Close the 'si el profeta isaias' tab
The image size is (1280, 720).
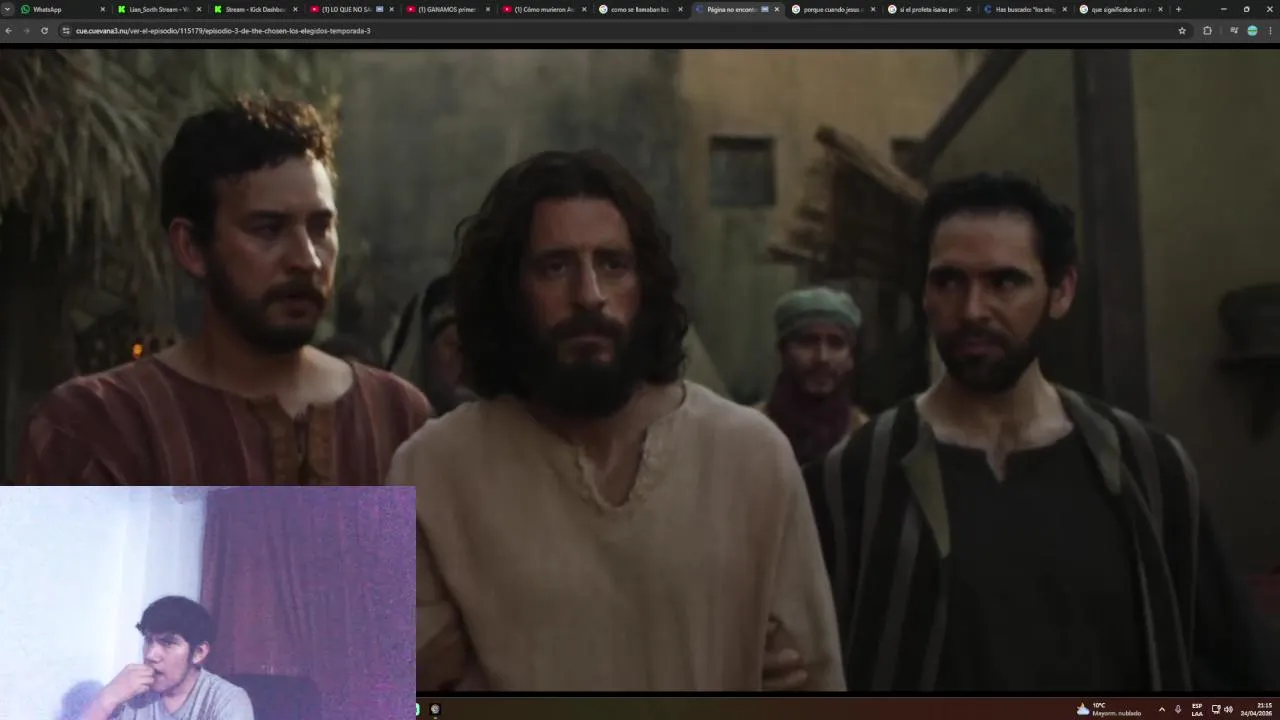click(x=968, y=9)
